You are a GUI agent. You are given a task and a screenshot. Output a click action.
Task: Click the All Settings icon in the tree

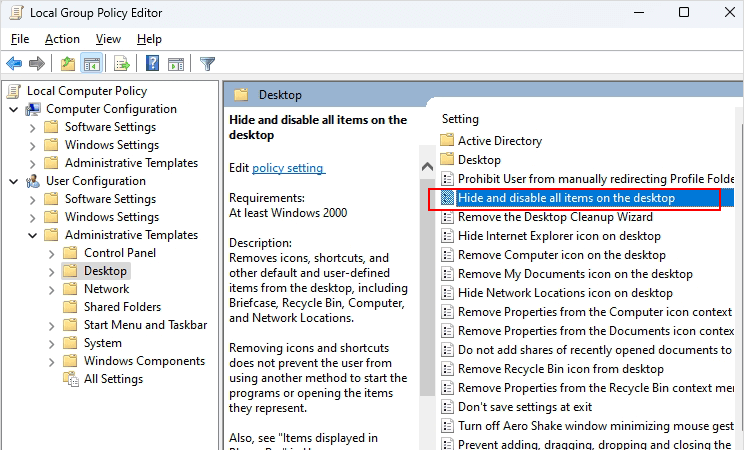coord(71,379)
